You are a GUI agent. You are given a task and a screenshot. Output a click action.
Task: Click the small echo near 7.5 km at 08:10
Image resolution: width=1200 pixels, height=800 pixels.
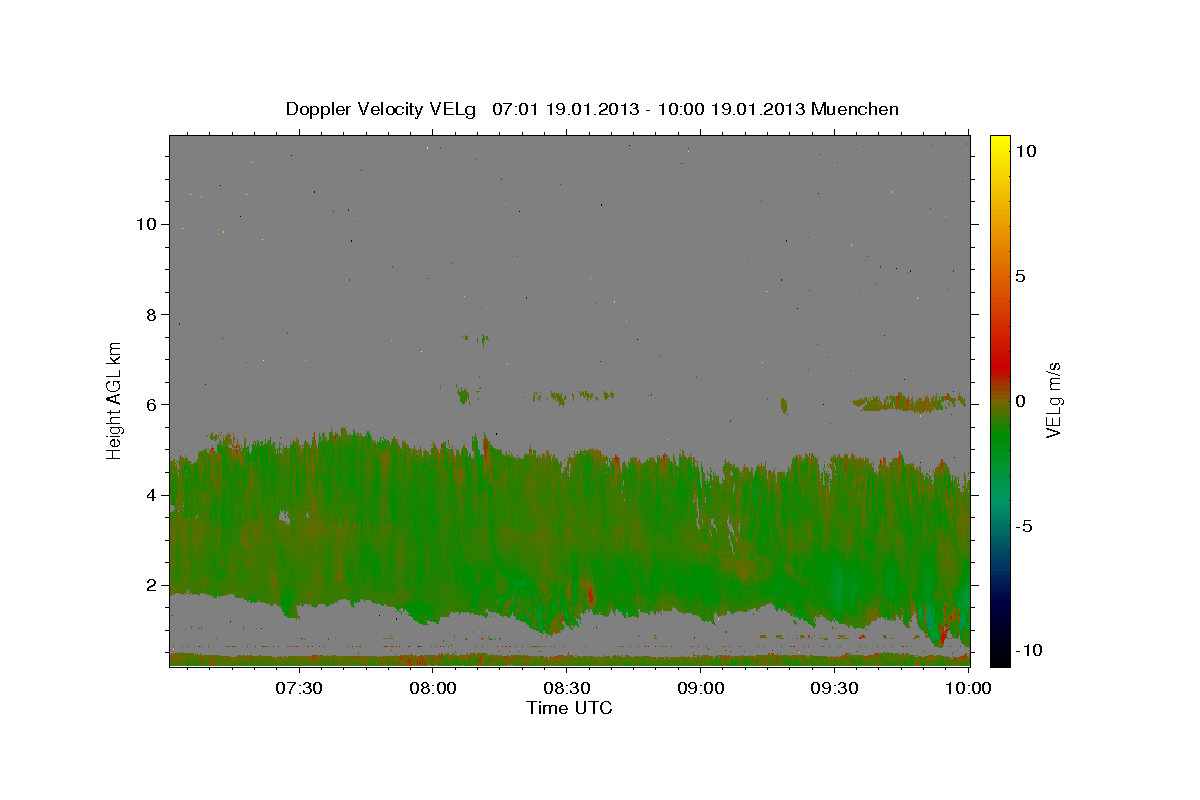tap(476, 339)
